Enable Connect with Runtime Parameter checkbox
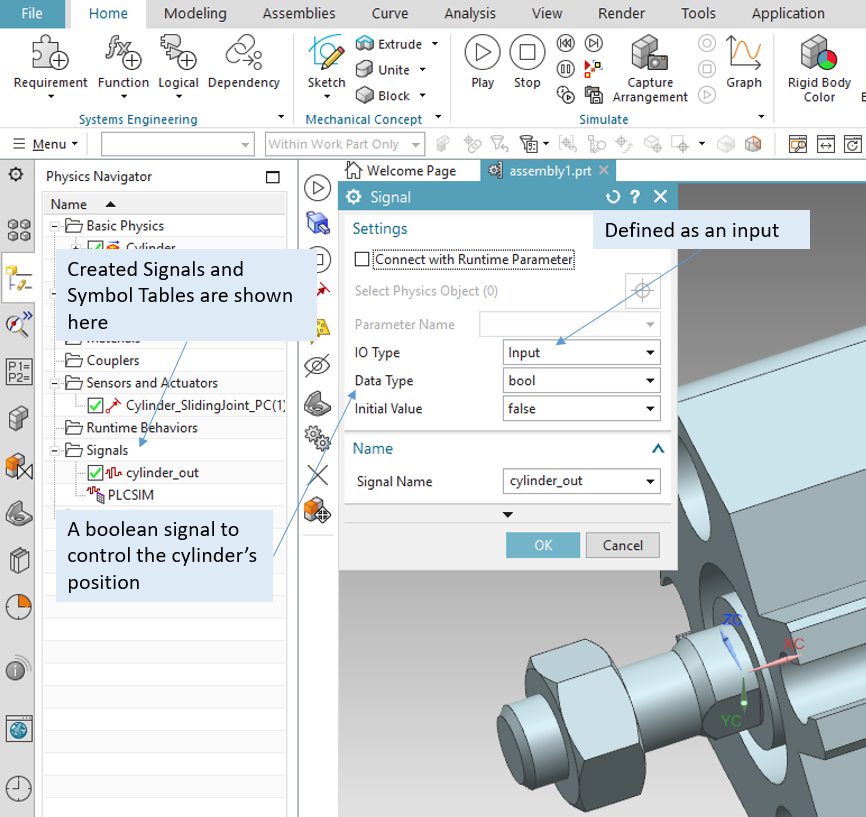The image size is (866, 817). coord(362,259)
